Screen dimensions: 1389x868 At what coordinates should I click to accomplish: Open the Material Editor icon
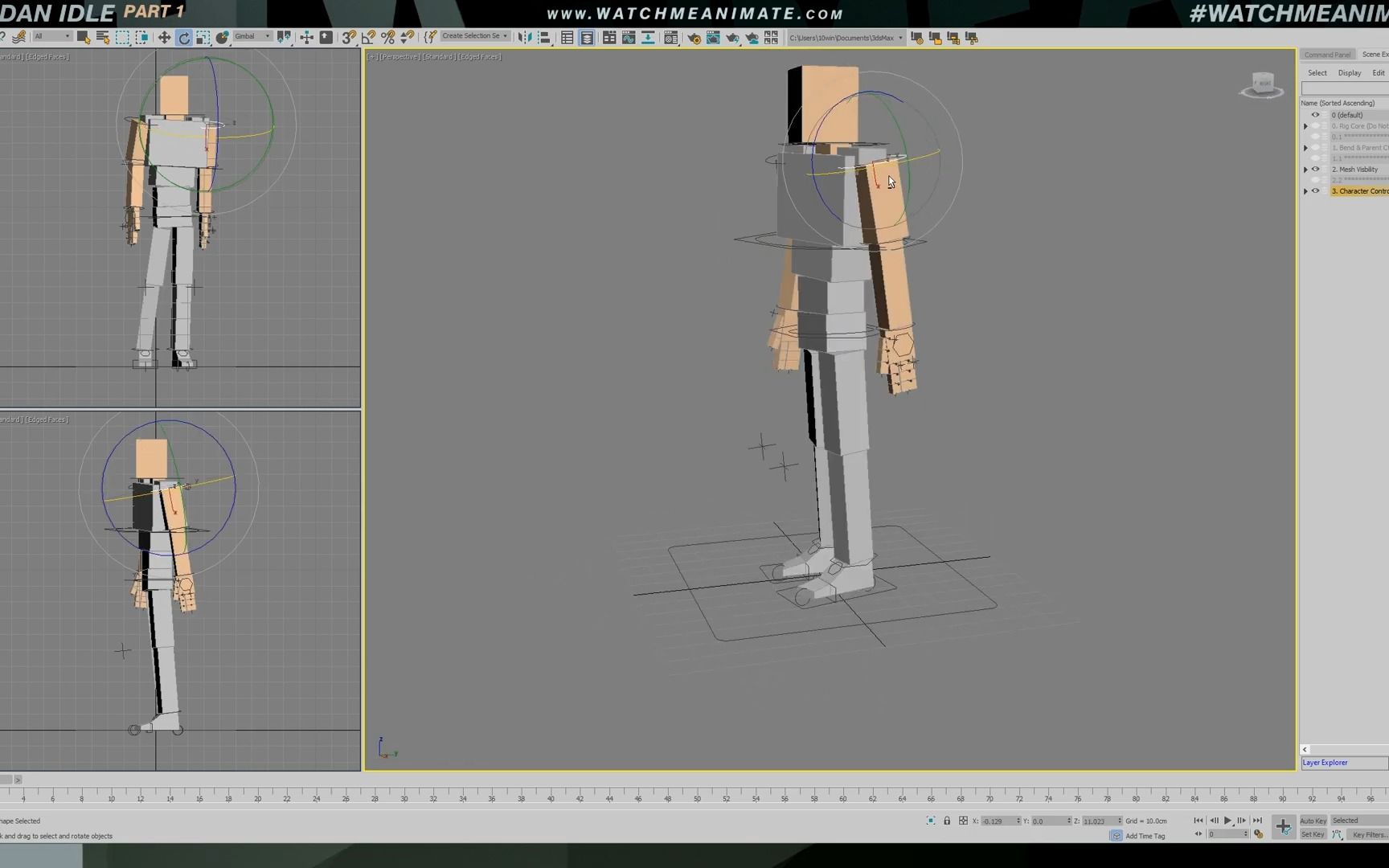click(x=670, y=37)
